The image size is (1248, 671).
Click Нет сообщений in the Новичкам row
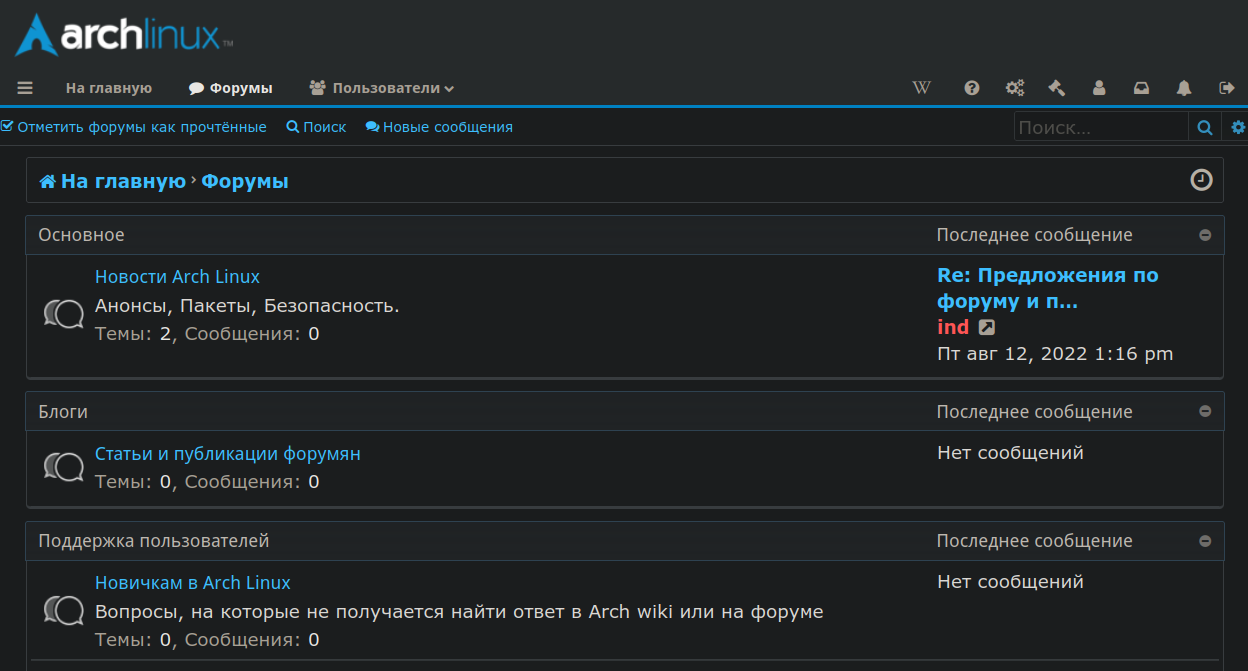1010,582
